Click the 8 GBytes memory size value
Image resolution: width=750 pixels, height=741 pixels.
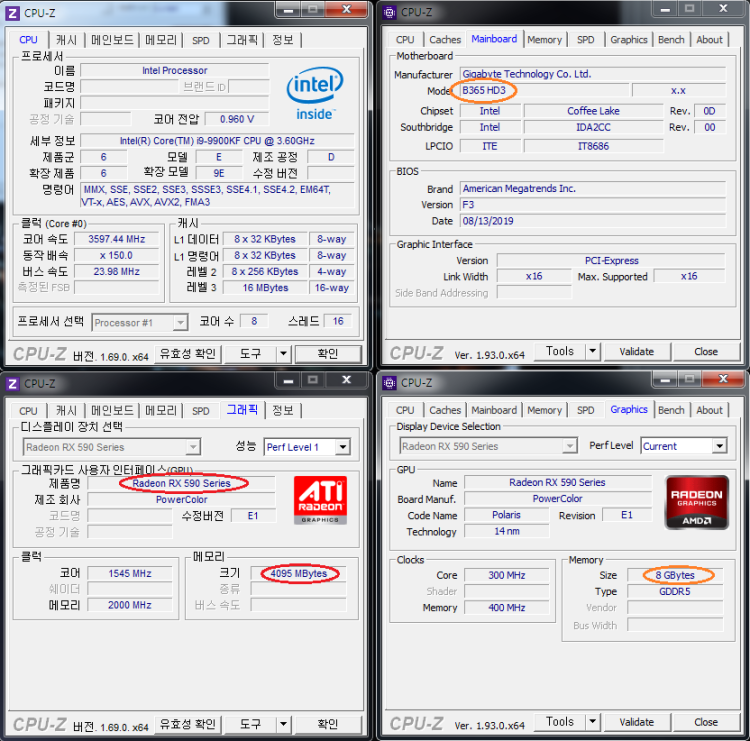(675, 575)
